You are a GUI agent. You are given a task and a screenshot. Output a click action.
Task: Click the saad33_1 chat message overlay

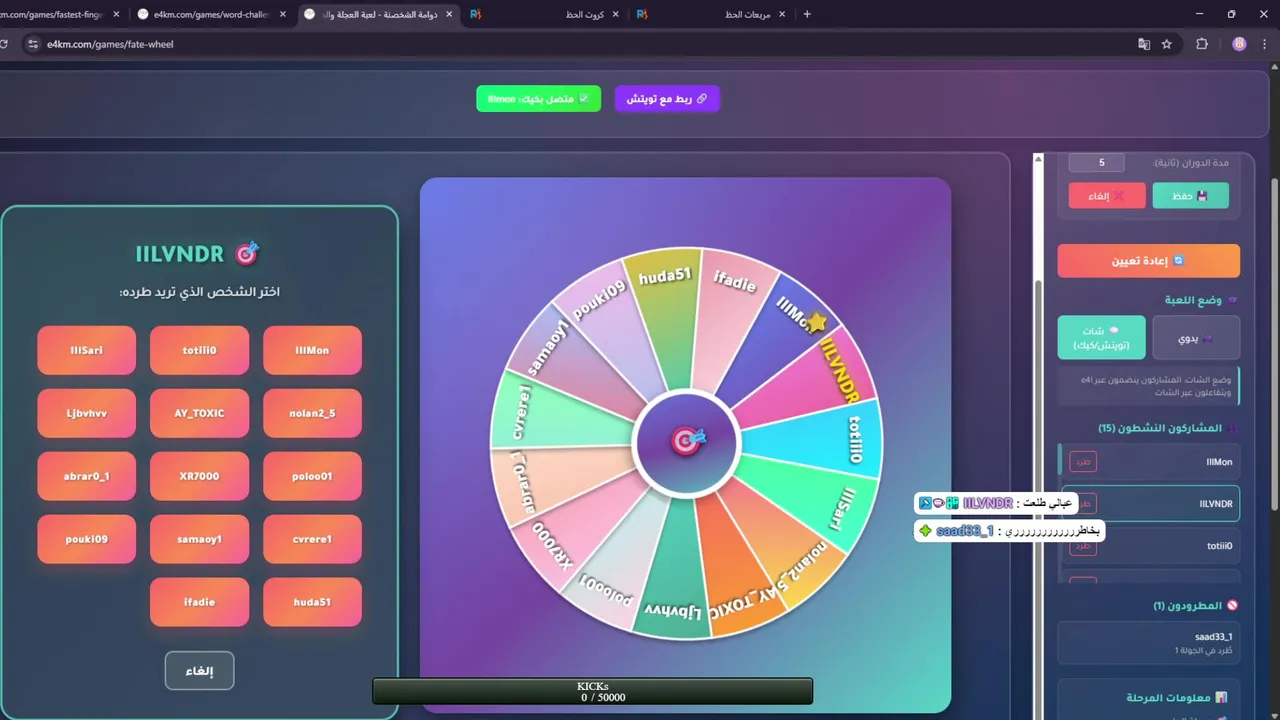tap(1009, 530)
